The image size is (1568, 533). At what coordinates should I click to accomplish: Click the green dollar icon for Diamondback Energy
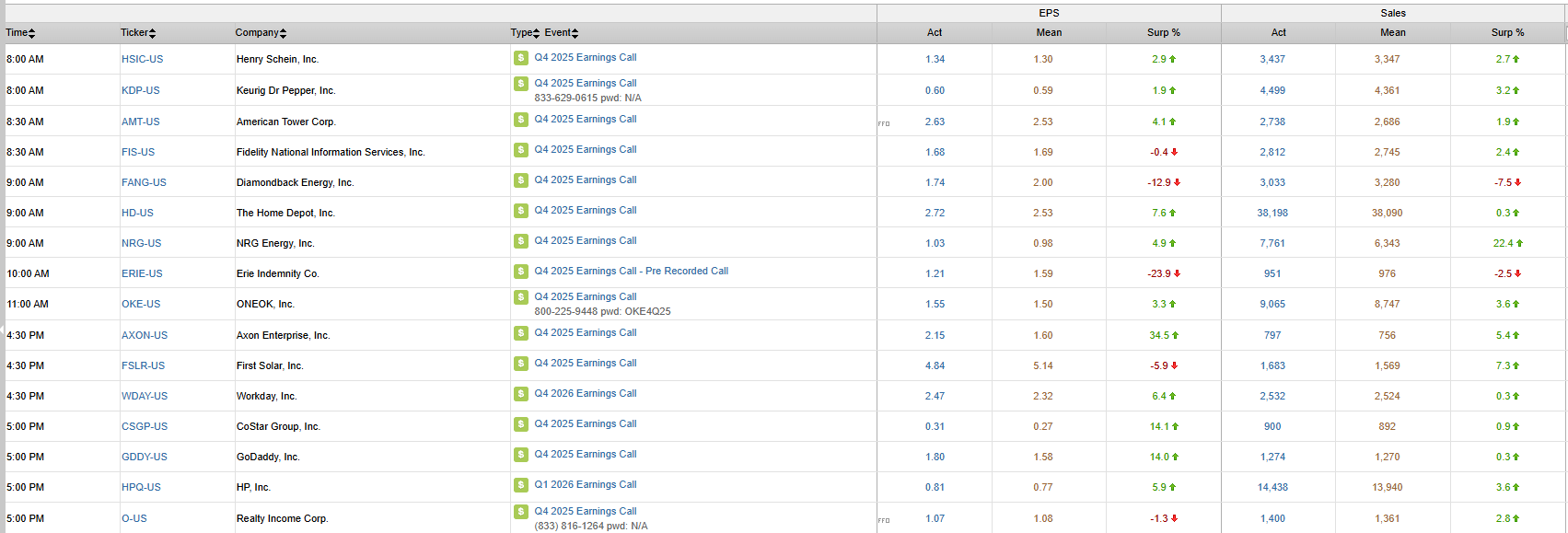[520, 180]
